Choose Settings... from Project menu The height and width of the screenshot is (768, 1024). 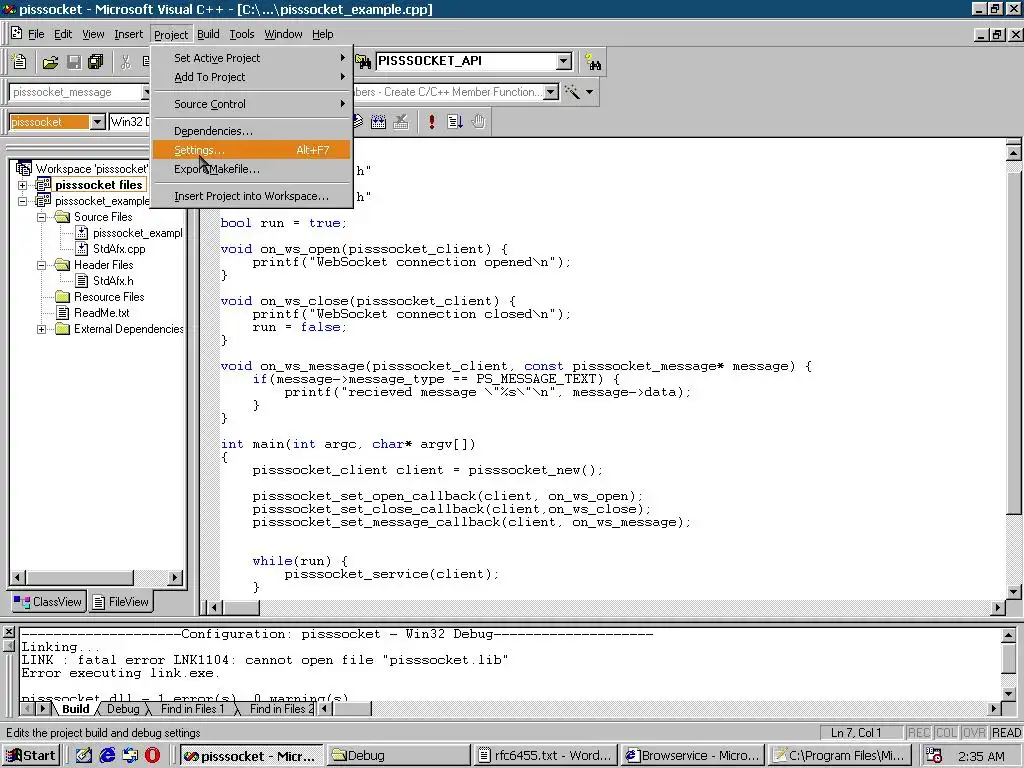[252, 150]
